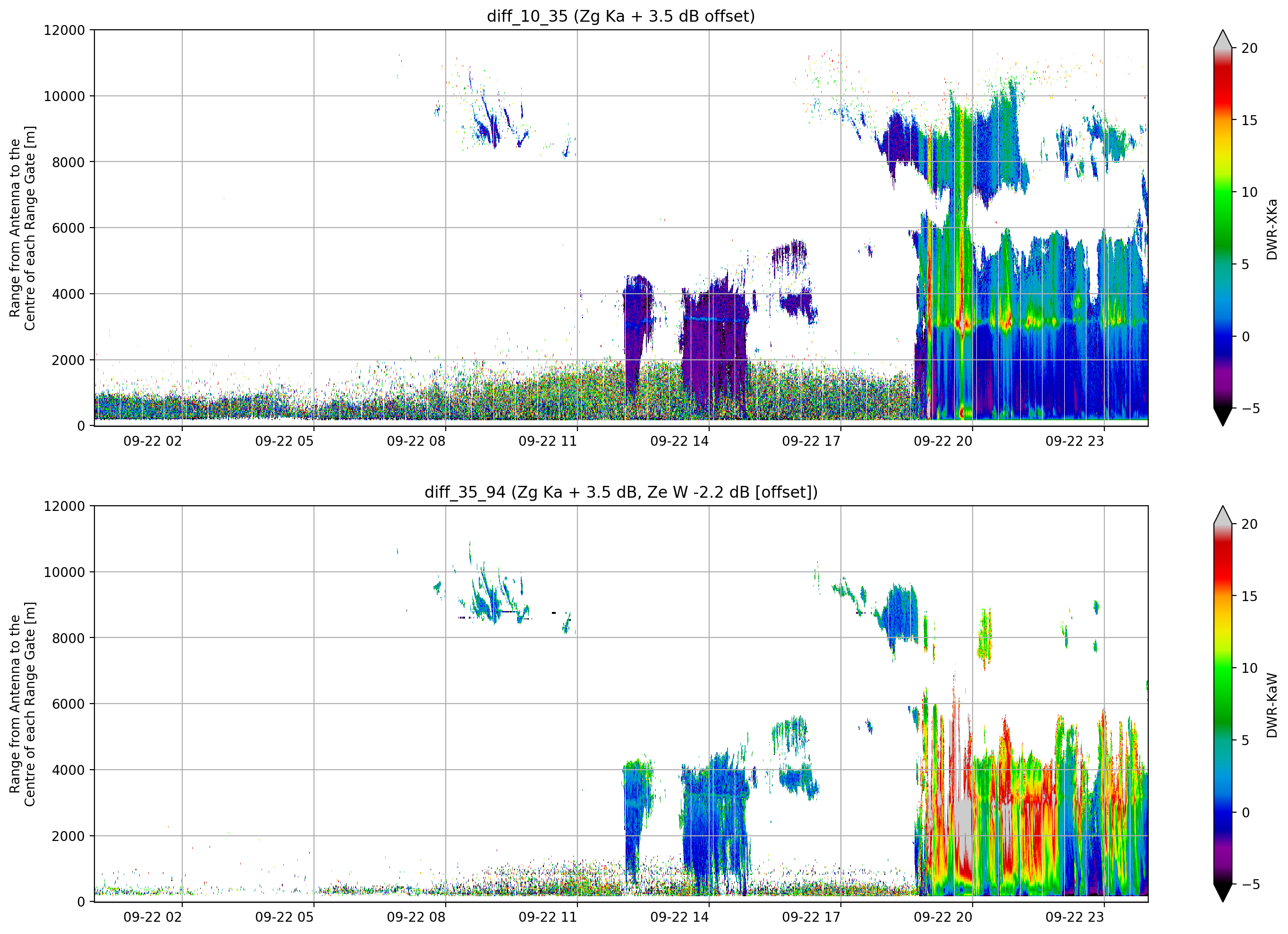Click tick '−5' on the DWR-KaW colorbar
Screen dimensions: 1288x934
1250,884
